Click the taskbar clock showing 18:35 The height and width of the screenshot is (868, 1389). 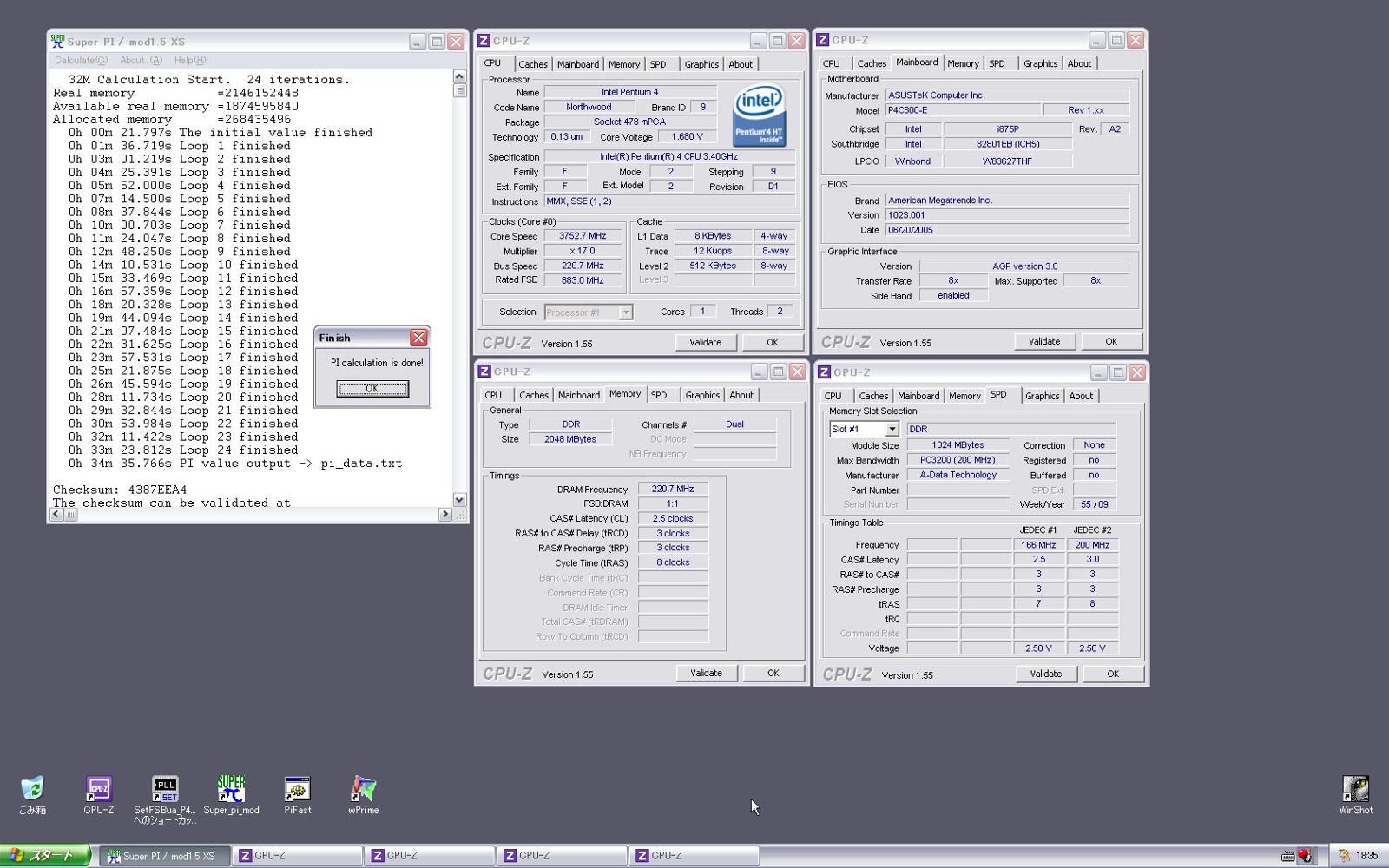1366,856
